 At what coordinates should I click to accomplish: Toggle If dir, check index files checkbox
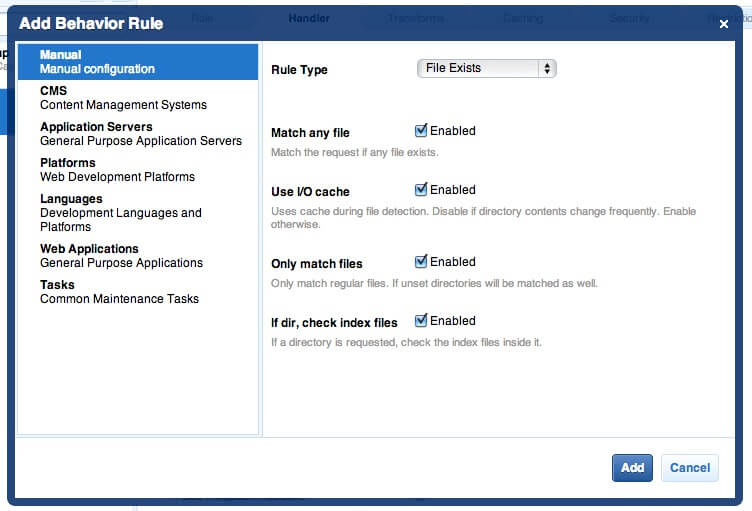[421, 321]
